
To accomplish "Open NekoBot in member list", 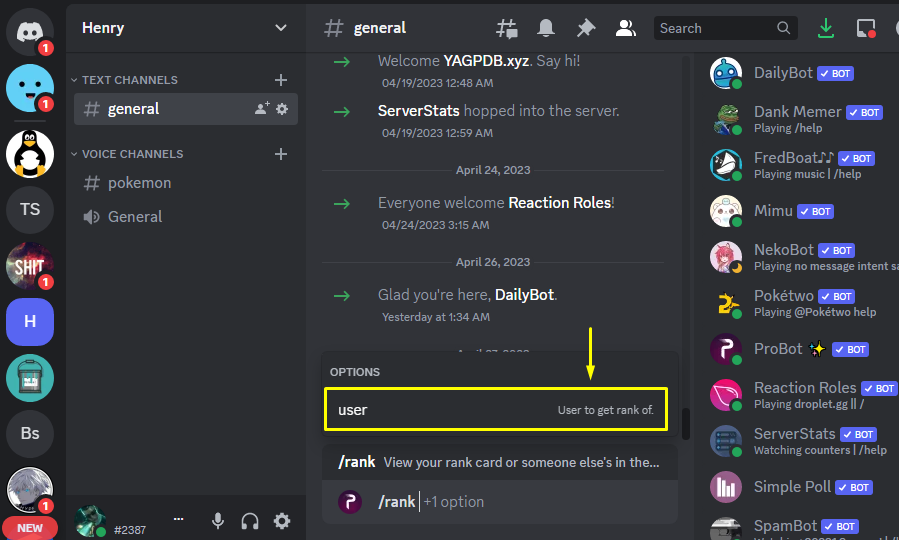I will click(x=803, y=257).
